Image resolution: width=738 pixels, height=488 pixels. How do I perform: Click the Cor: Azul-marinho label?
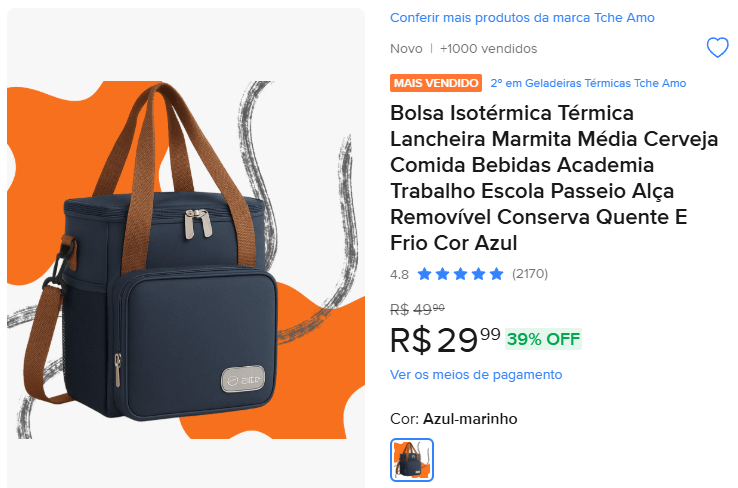click(x=454, y=418)
